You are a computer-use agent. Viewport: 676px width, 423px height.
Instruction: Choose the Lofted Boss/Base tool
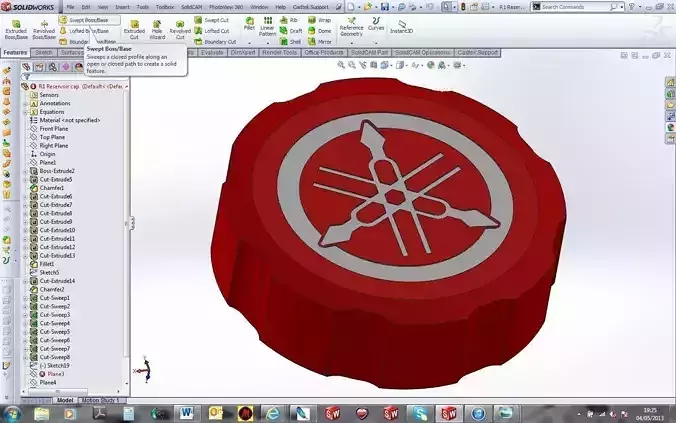coord(84,31)
